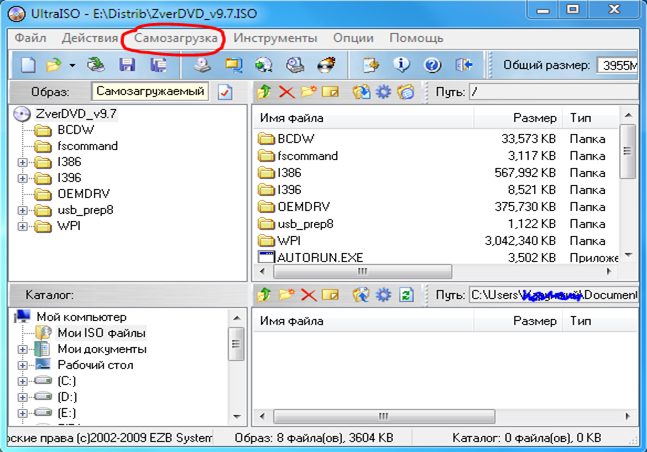
Task: Click the blue question-mark Help icon
Action: [432, 65]
